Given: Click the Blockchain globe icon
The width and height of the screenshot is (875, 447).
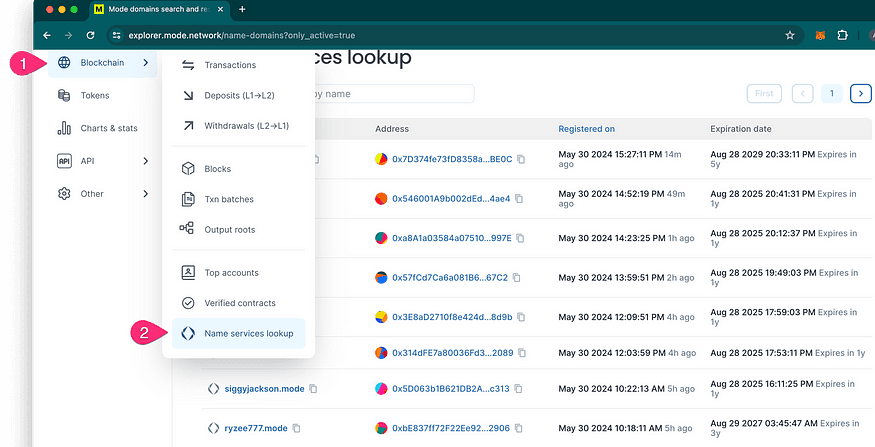Looking at the screenshot, I should (x=64, y=63).
